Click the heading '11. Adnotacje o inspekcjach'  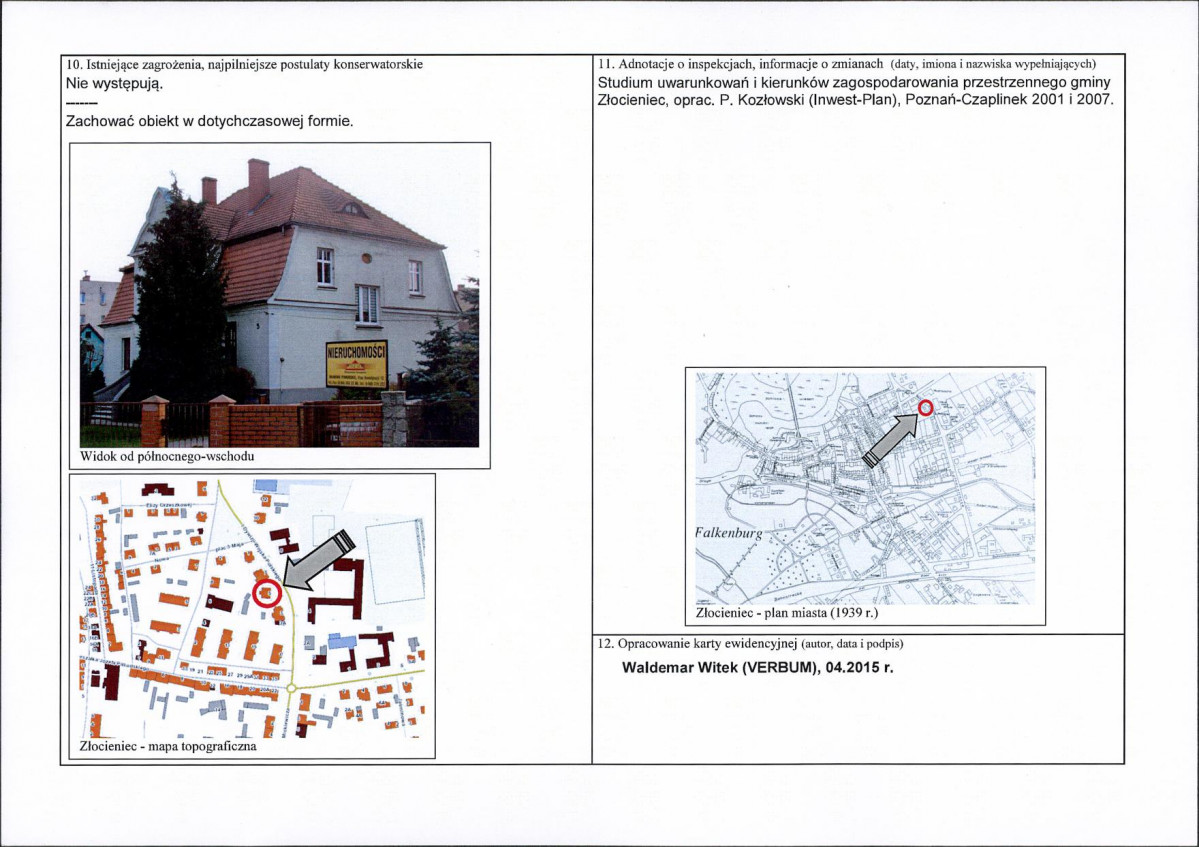coord(846,63)
